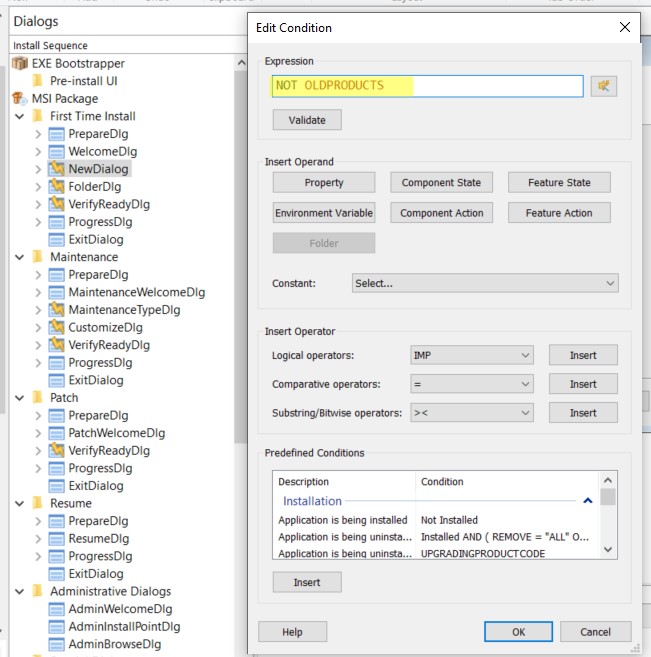Open the Substring/Bitwise operators dropdown
The width and height of the screenshot is (651, 657).
pos(471,412)
